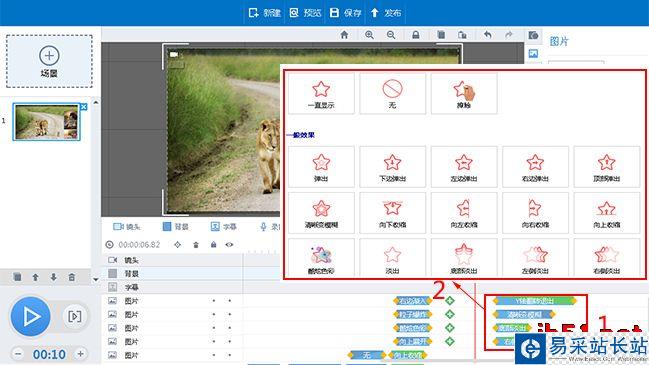Switch to the 背景 (background) tab
The image size is (649, 365).
click(175, 227)
